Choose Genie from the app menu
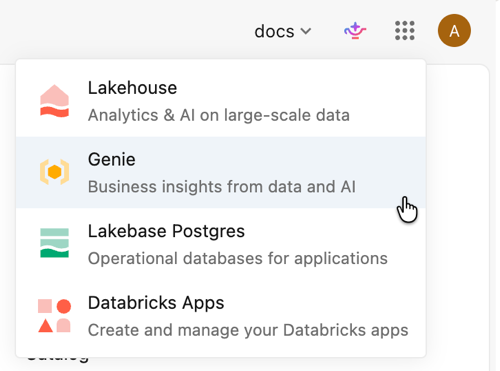The width and height of the screenshot is (500, 371). pos(221,172)
